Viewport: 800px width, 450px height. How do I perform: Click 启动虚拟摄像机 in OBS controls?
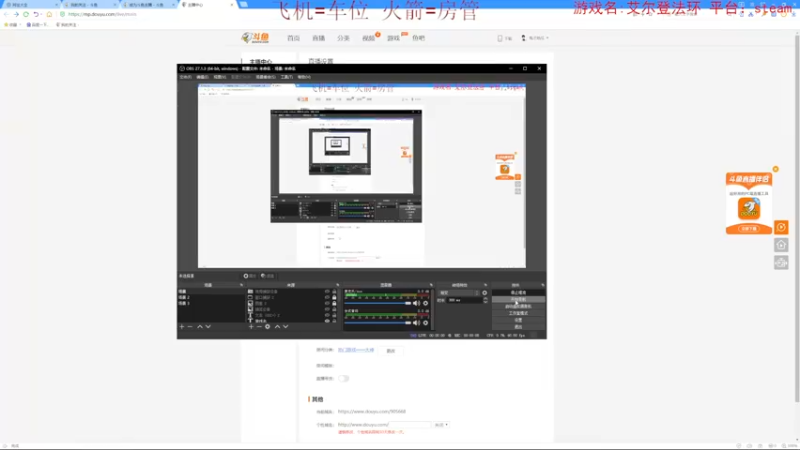point(518,307)
